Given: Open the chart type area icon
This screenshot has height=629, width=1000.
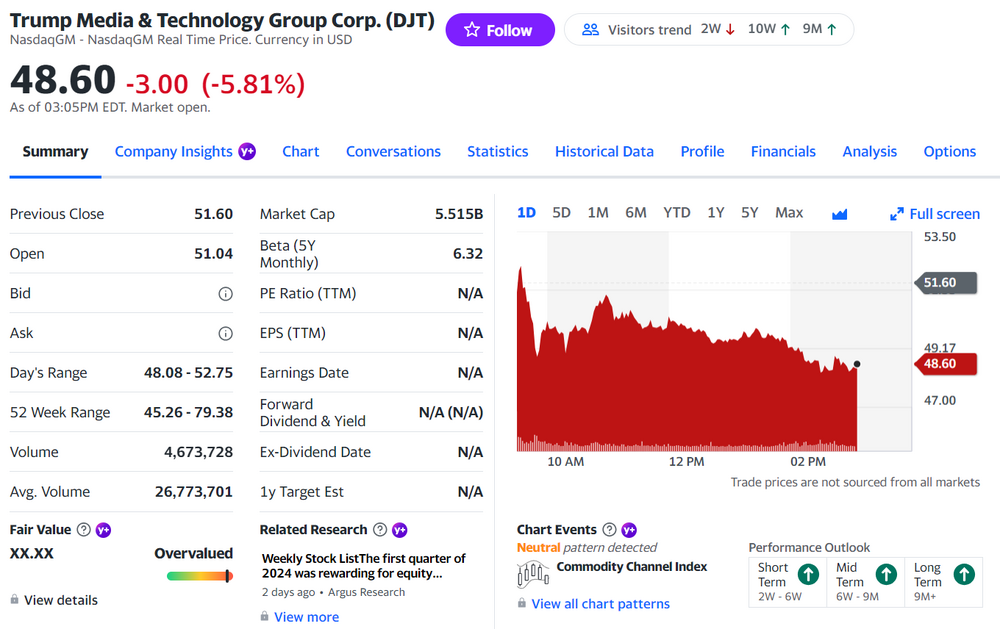Looking at the screenshot, I should 839,213.
